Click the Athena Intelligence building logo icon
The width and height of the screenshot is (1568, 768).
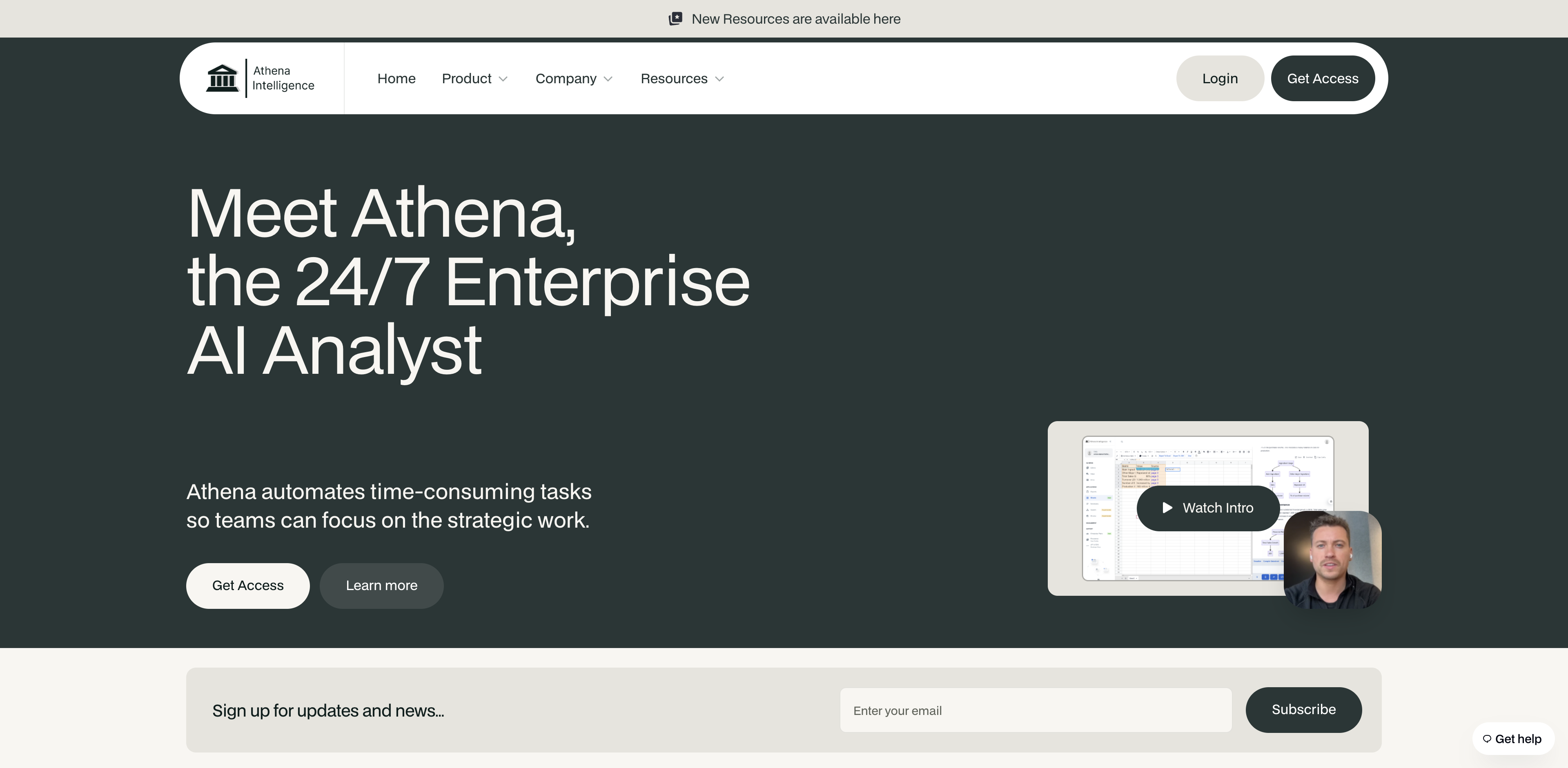(x=222, y=78)
